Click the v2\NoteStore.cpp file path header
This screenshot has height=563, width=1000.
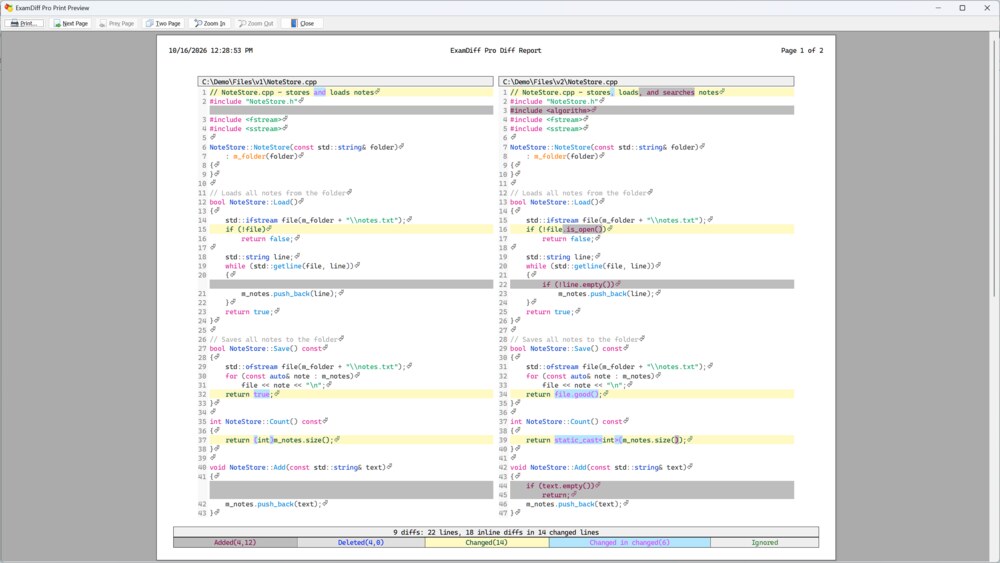point(646,82)
